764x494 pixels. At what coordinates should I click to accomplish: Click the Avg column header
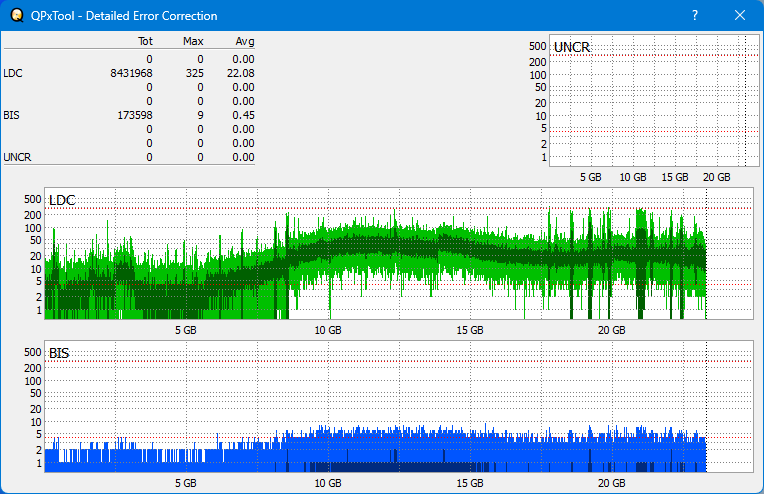[x=245, y=41]
